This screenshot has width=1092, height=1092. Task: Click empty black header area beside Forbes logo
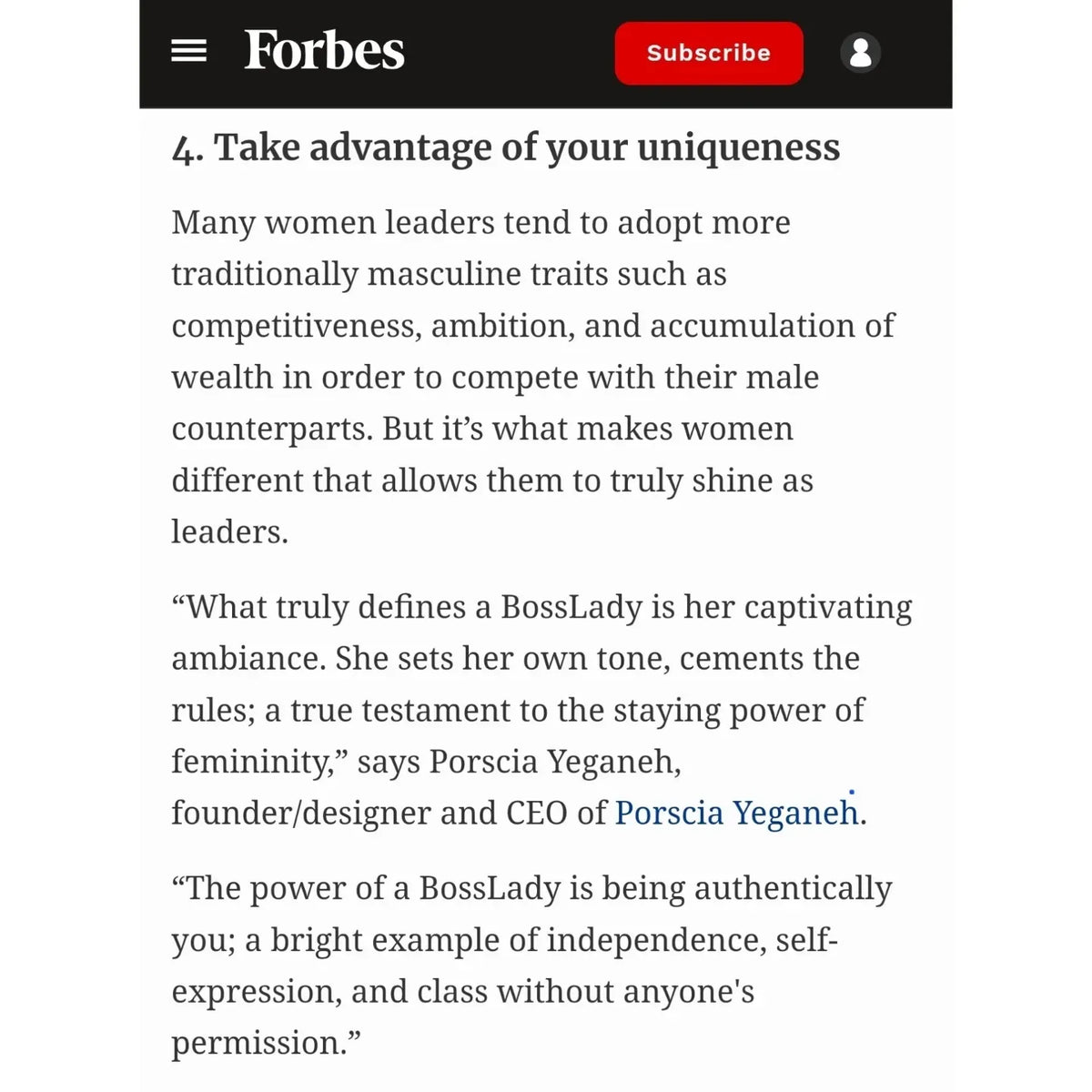tap(510, 52)
